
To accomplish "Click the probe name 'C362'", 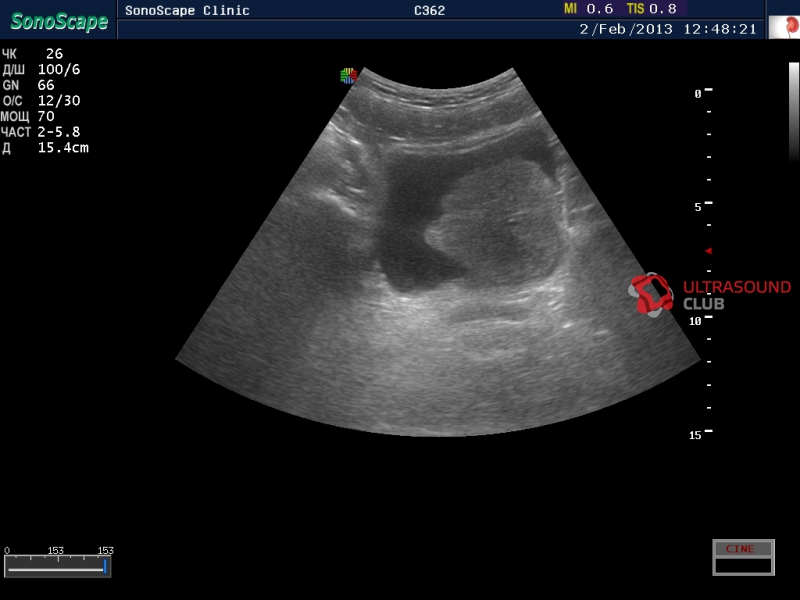I will tap(429, 10).
